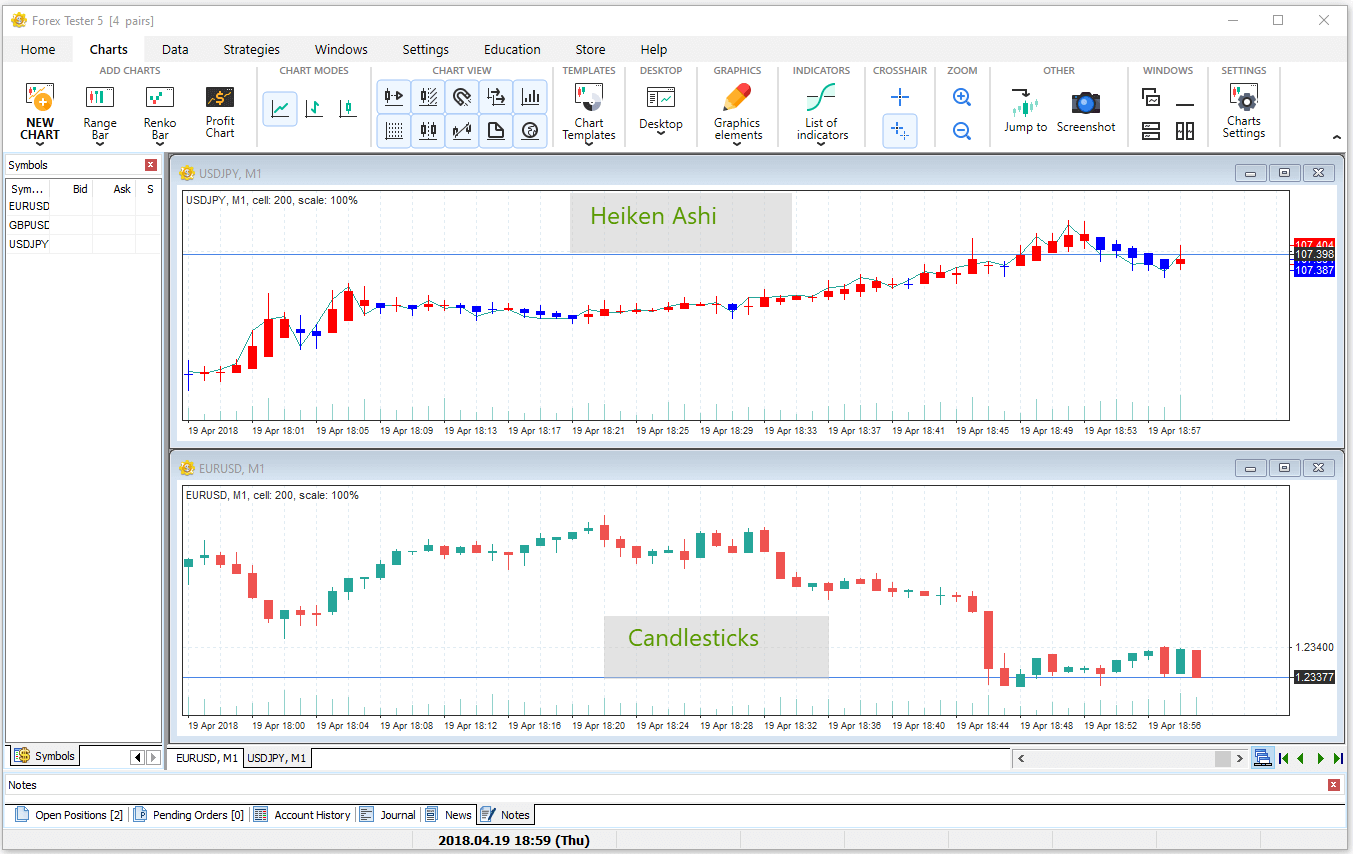Toggle the show grid chart view button
The height and width of the screenshot is (854, 1353).
click(x=394, y=130)
